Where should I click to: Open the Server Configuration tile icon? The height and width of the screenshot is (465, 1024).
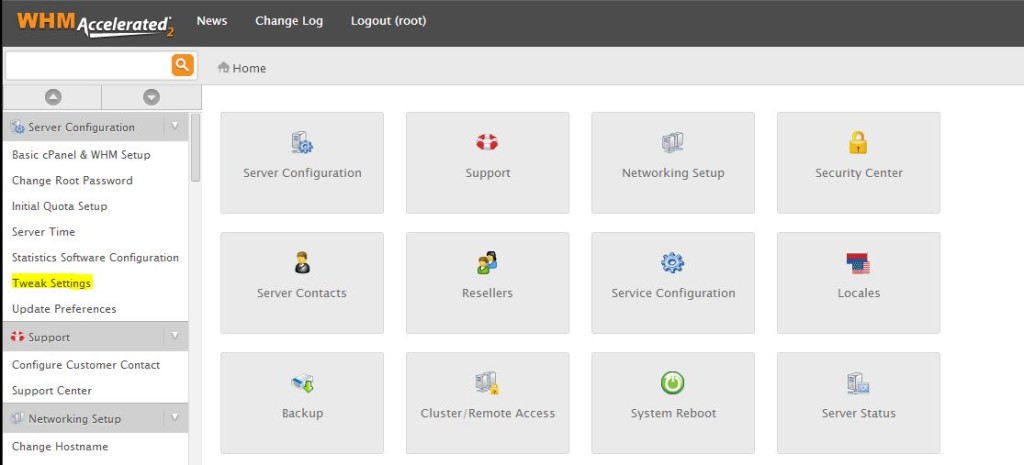tap(302, 142)
